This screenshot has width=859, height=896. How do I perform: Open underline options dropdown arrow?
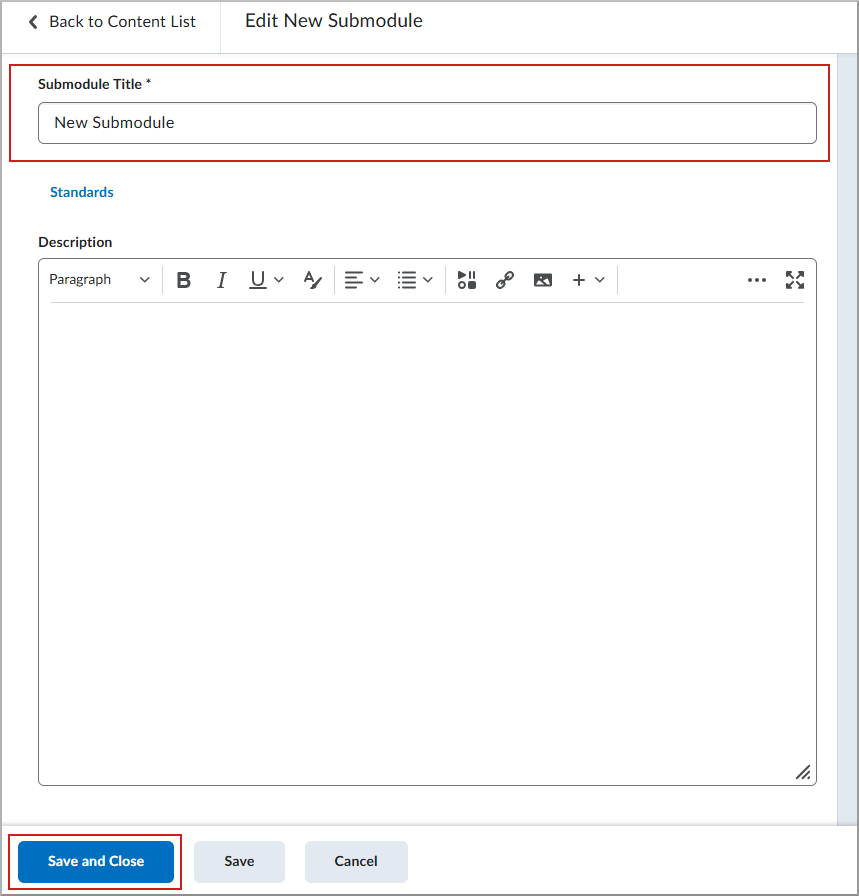(279, 280)
